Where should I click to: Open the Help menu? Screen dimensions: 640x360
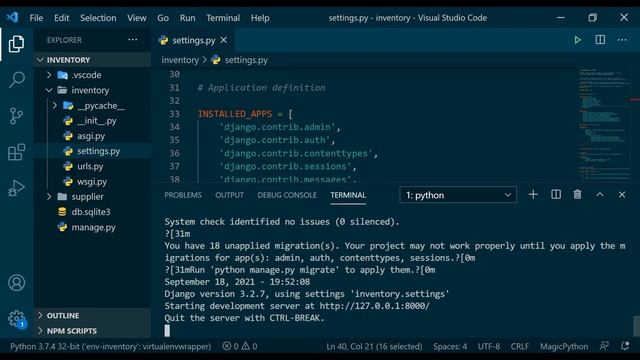coord(260,18)
